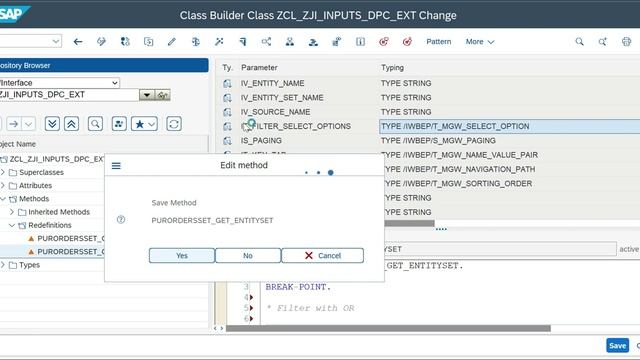Screen dimensions: 640x360
Task: Expand the Attributes folder
Action: (x=3, y=185)
